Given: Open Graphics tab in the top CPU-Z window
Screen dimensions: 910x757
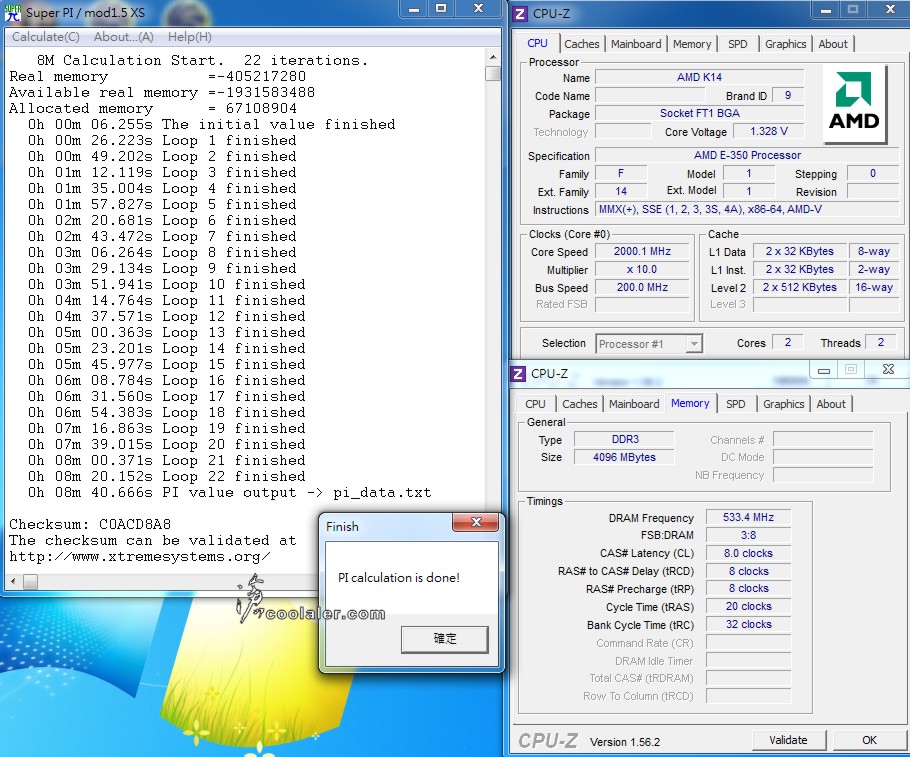Looking at the screenshot, I should [x=785, y=44].
